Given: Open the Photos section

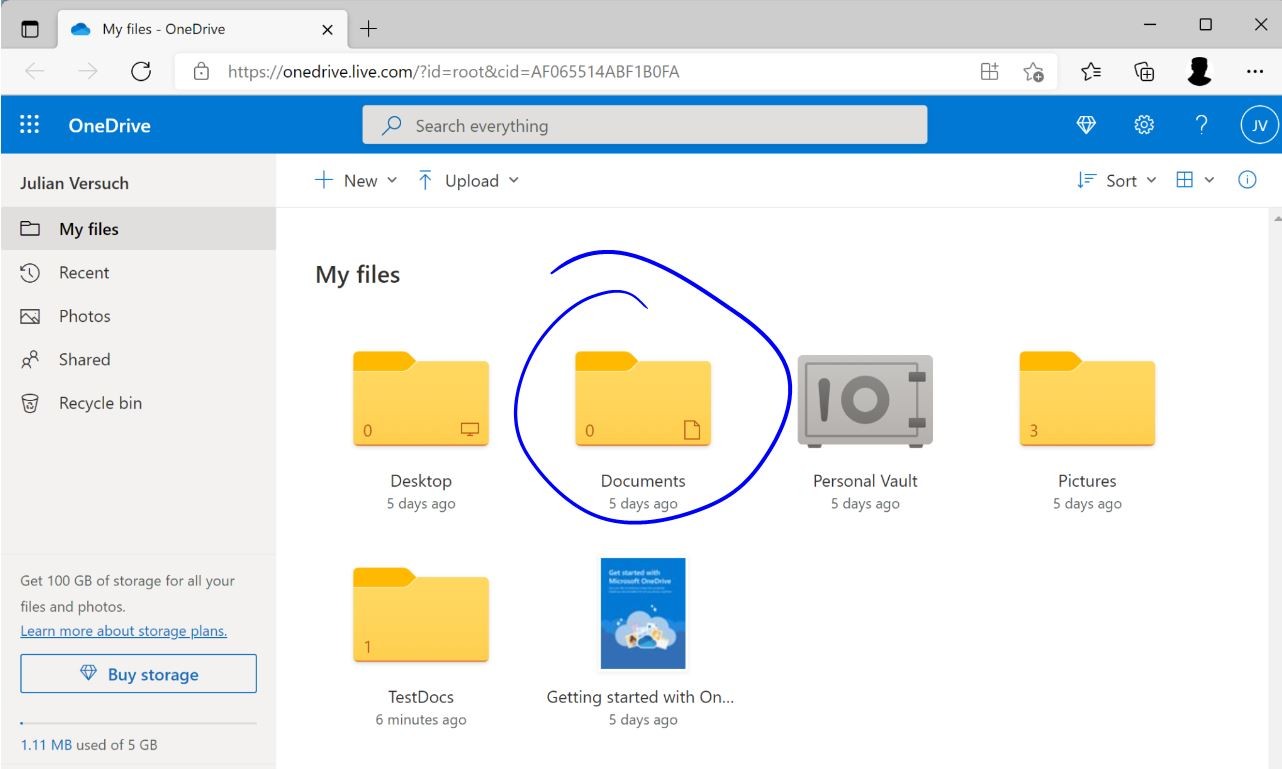Looking at the screenshot, I should (86, 315).
